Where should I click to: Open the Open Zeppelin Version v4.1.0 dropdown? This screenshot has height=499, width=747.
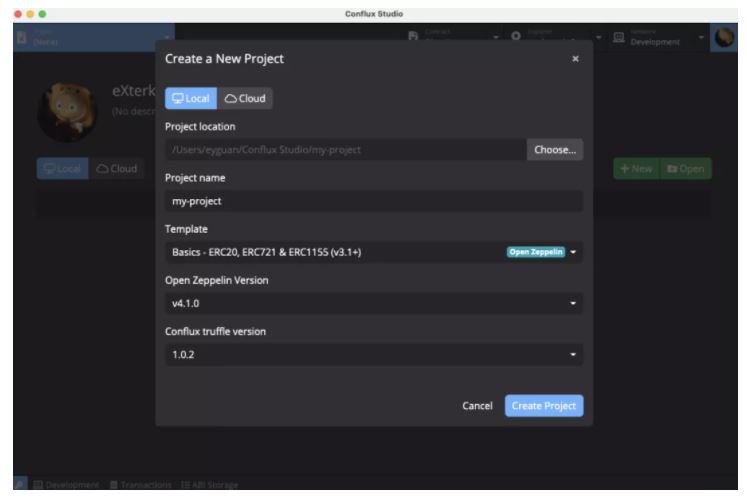374,303
